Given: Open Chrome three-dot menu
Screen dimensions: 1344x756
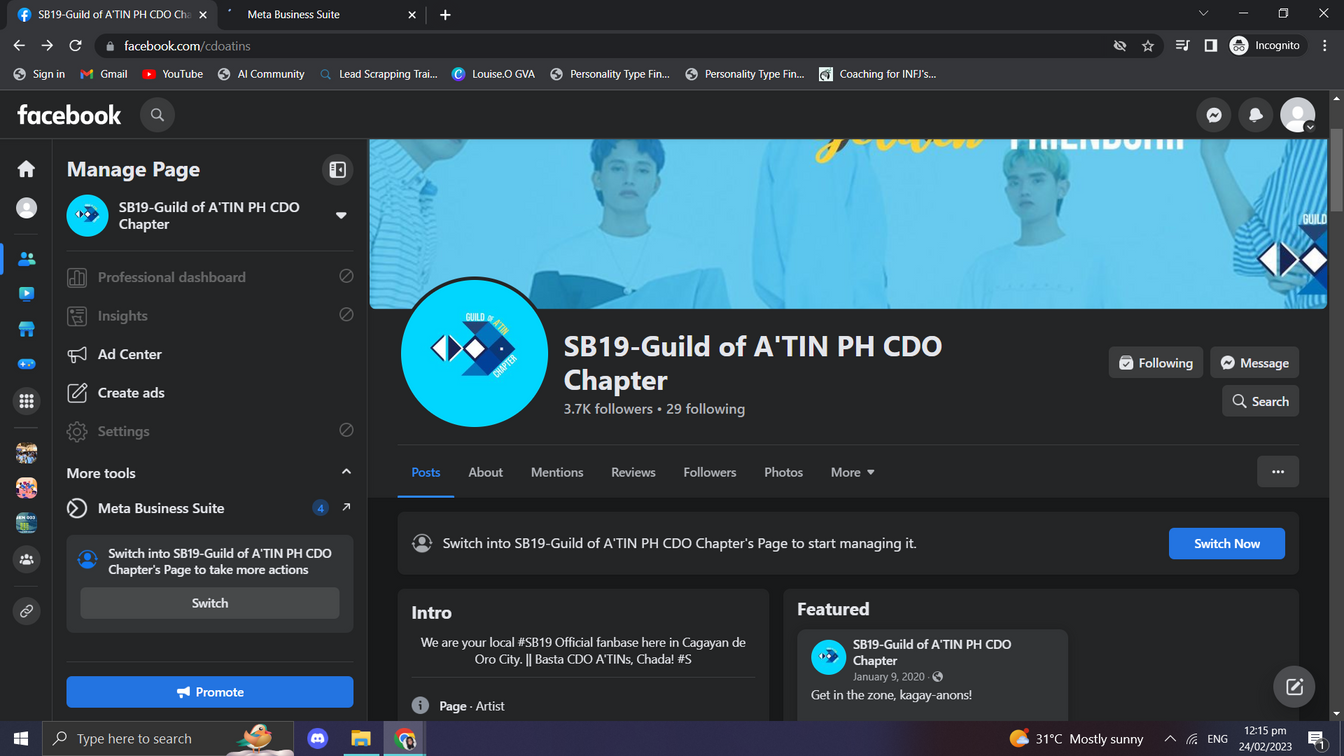Looking at the screenshot, I should 1326,46.
